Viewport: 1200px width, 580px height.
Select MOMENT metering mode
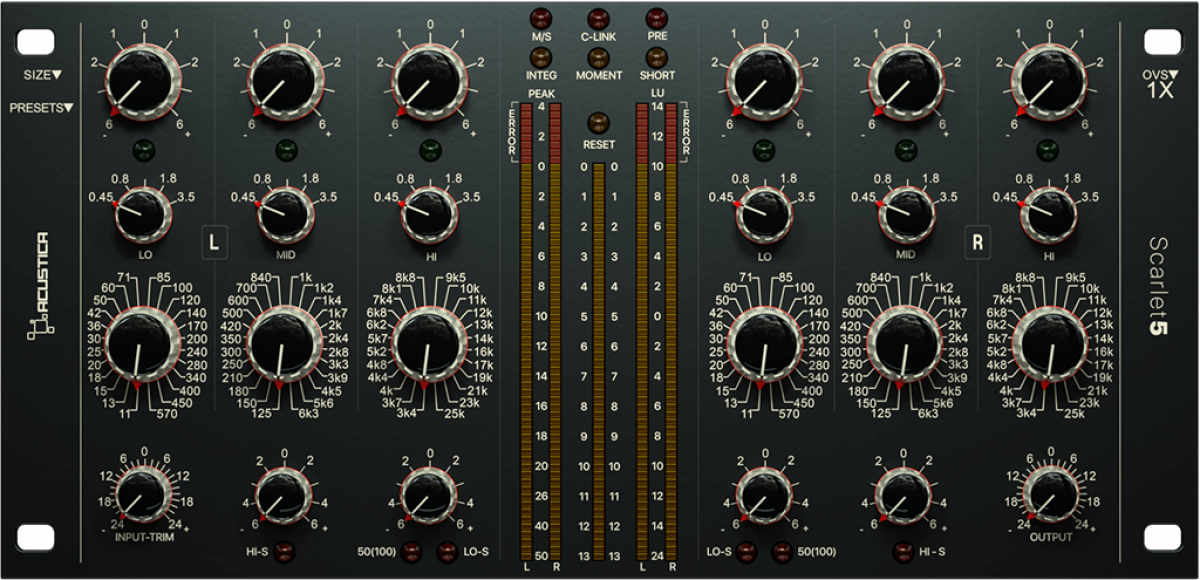pos(597,58)
